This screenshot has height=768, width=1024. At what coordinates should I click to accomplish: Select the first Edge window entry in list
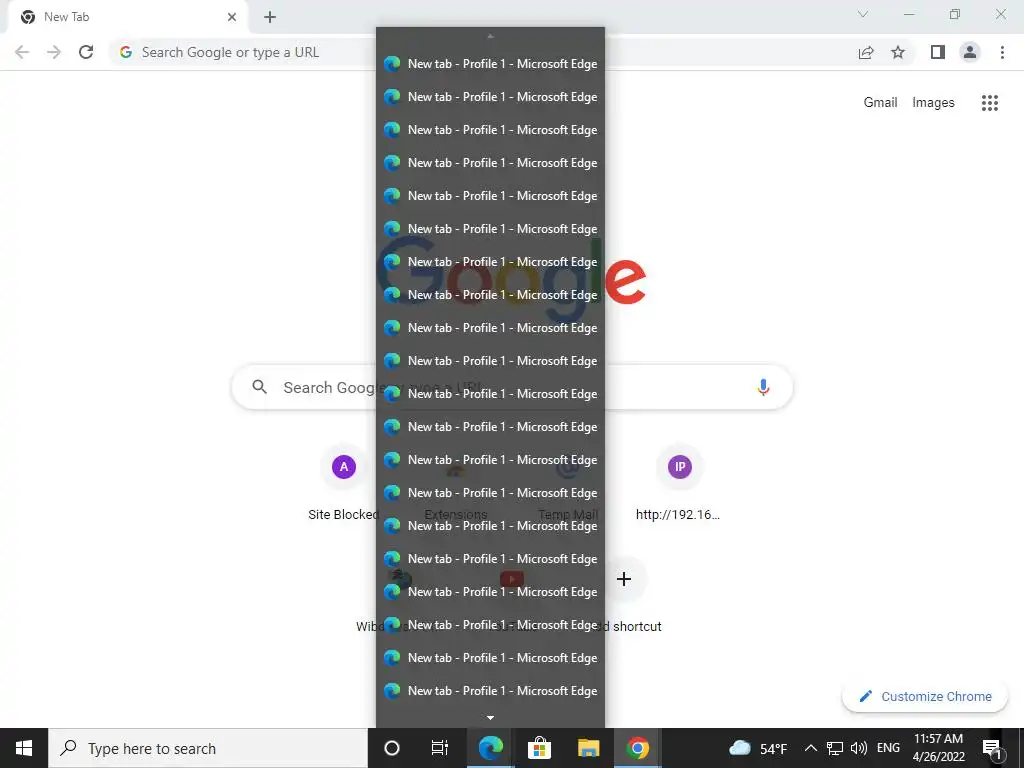tap(490, 63)
